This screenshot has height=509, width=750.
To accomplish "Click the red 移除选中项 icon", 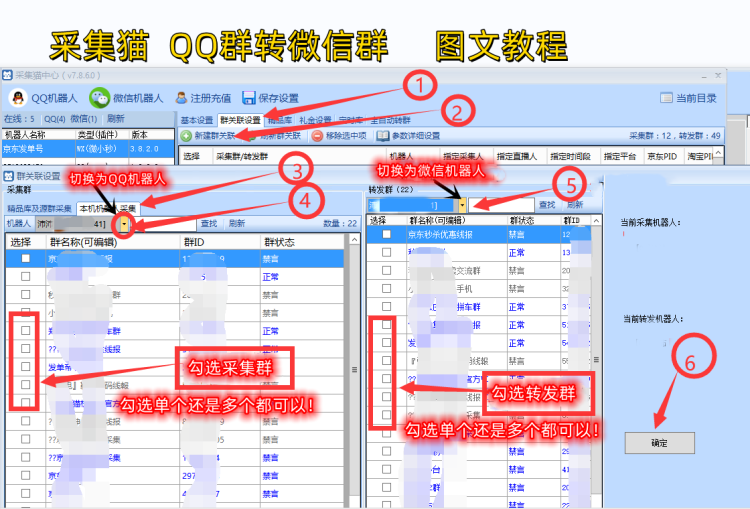I will pos(317,136).
